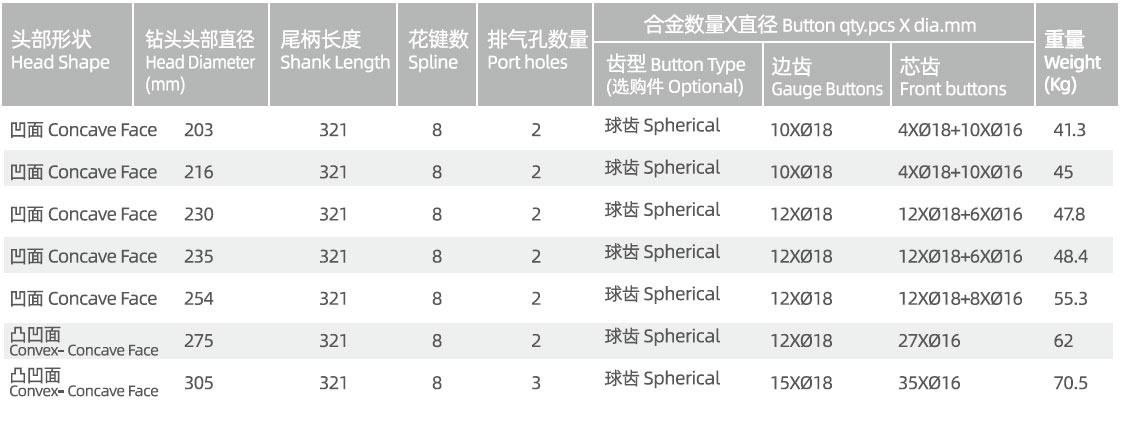1121x430 pixels.
Task: Click the 15XØ18 gauge buttons cell
Action: coord(801,383)
